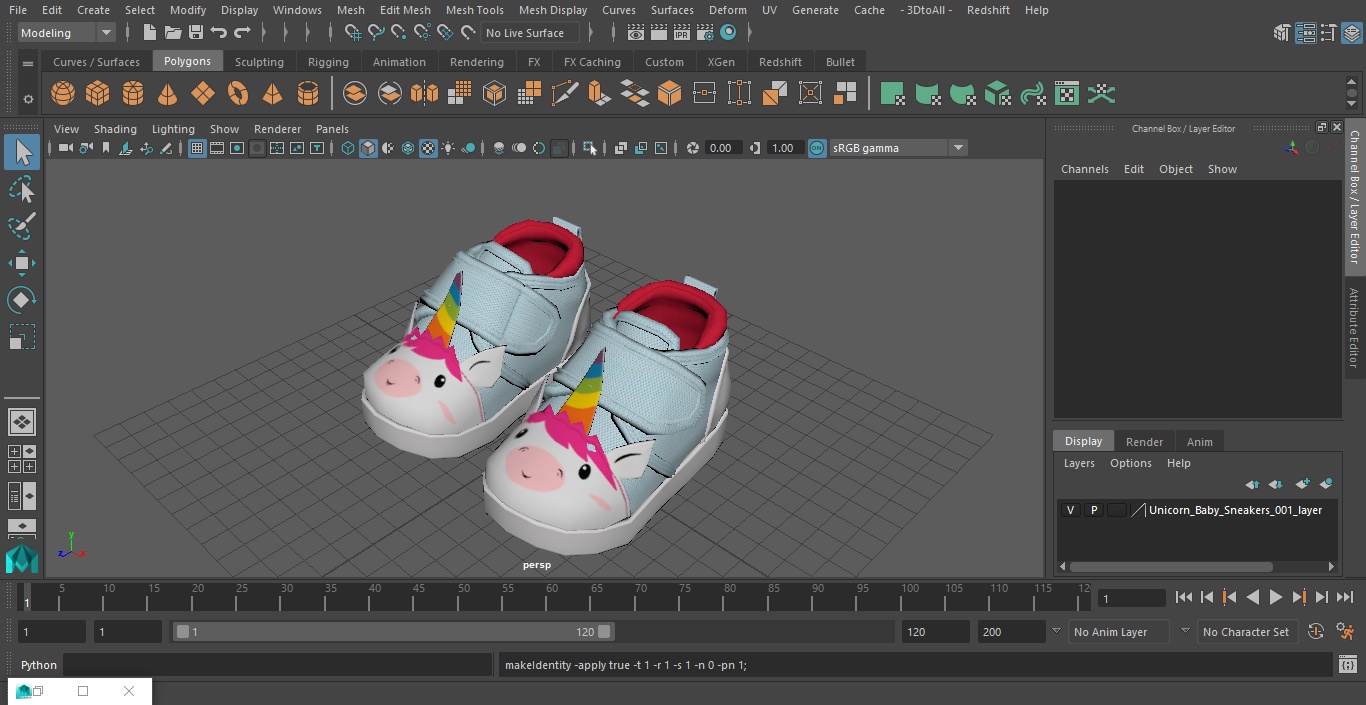Image resolution: width=1366 pixels, height=705 pixels.
Task: Click the range slider bar
Action: tap(394, 632)
